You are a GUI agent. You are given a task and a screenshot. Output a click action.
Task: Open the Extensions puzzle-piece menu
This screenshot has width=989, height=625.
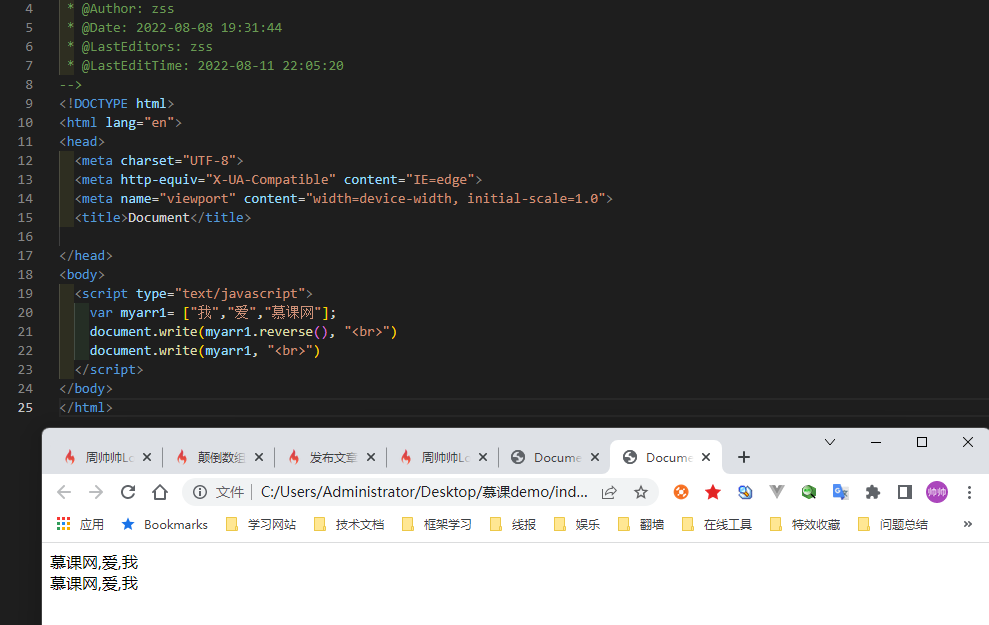[873, 492]
